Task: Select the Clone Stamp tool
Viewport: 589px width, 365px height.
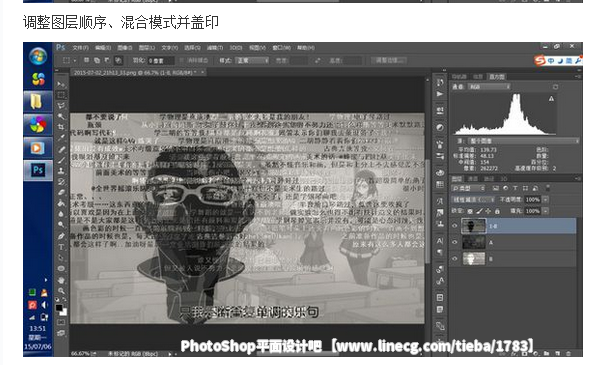Action: tap(61, 171)
